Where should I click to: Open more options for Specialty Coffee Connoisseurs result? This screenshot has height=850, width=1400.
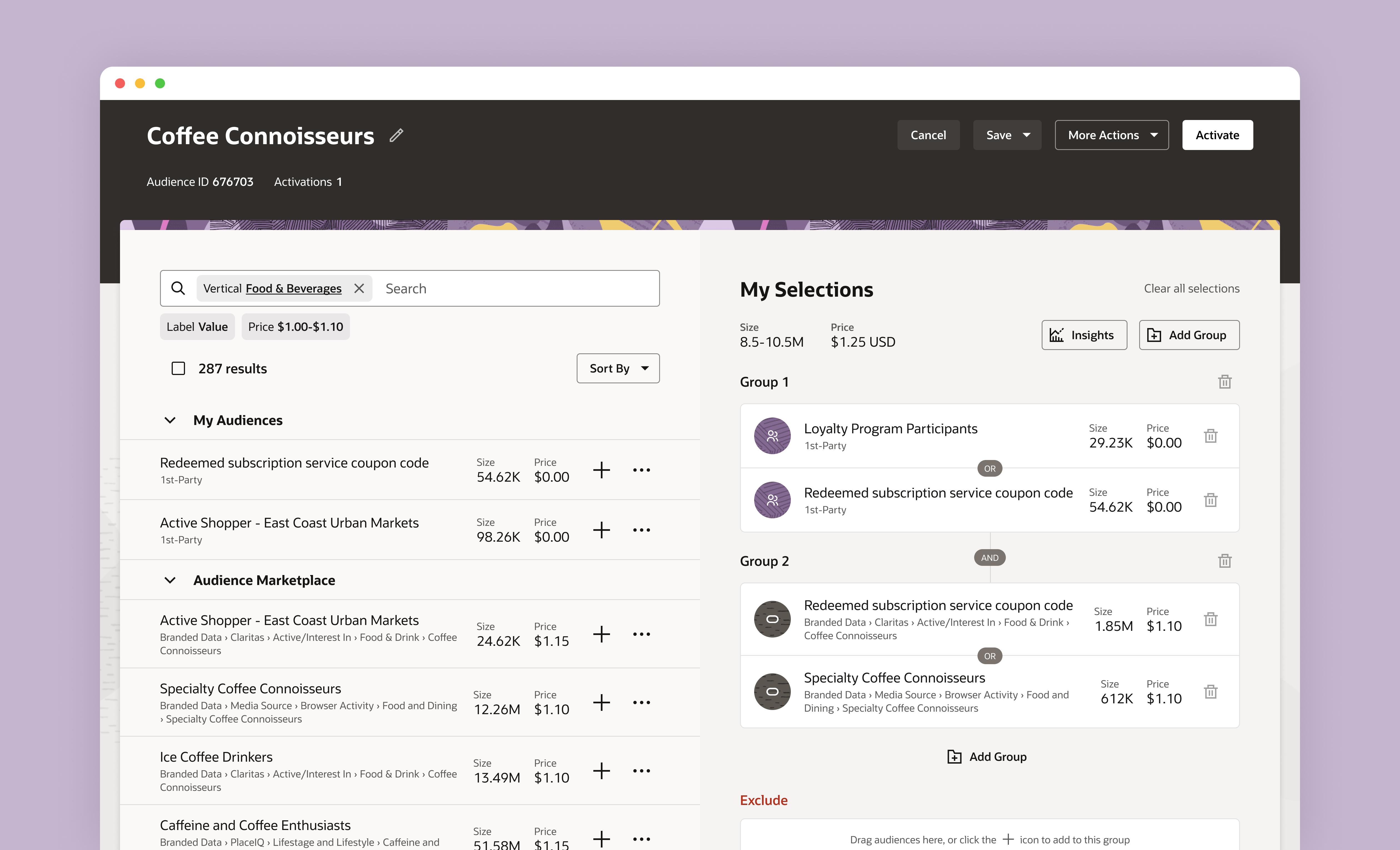click(641, 703)
